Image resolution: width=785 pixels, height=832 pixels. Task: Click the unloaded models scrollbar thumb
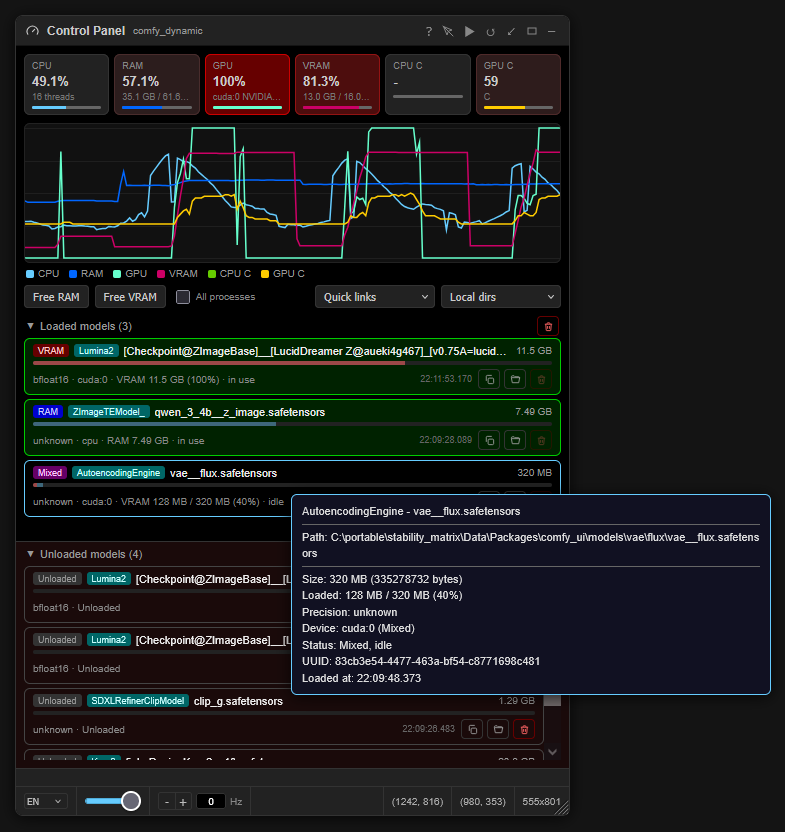(x=552, y=700)
